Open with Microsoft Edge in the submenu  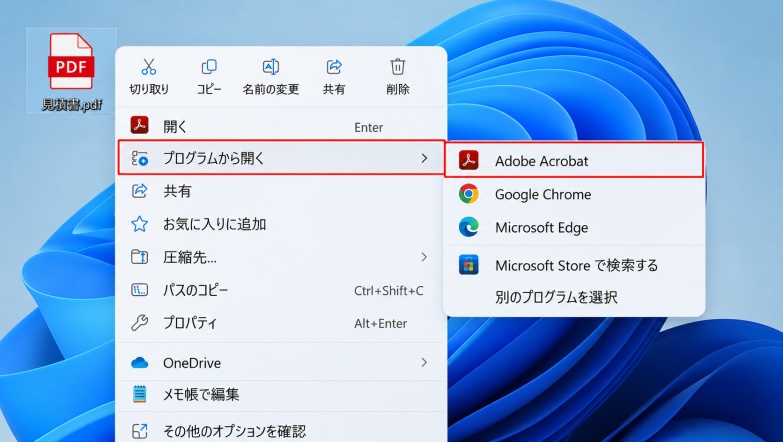574,227
